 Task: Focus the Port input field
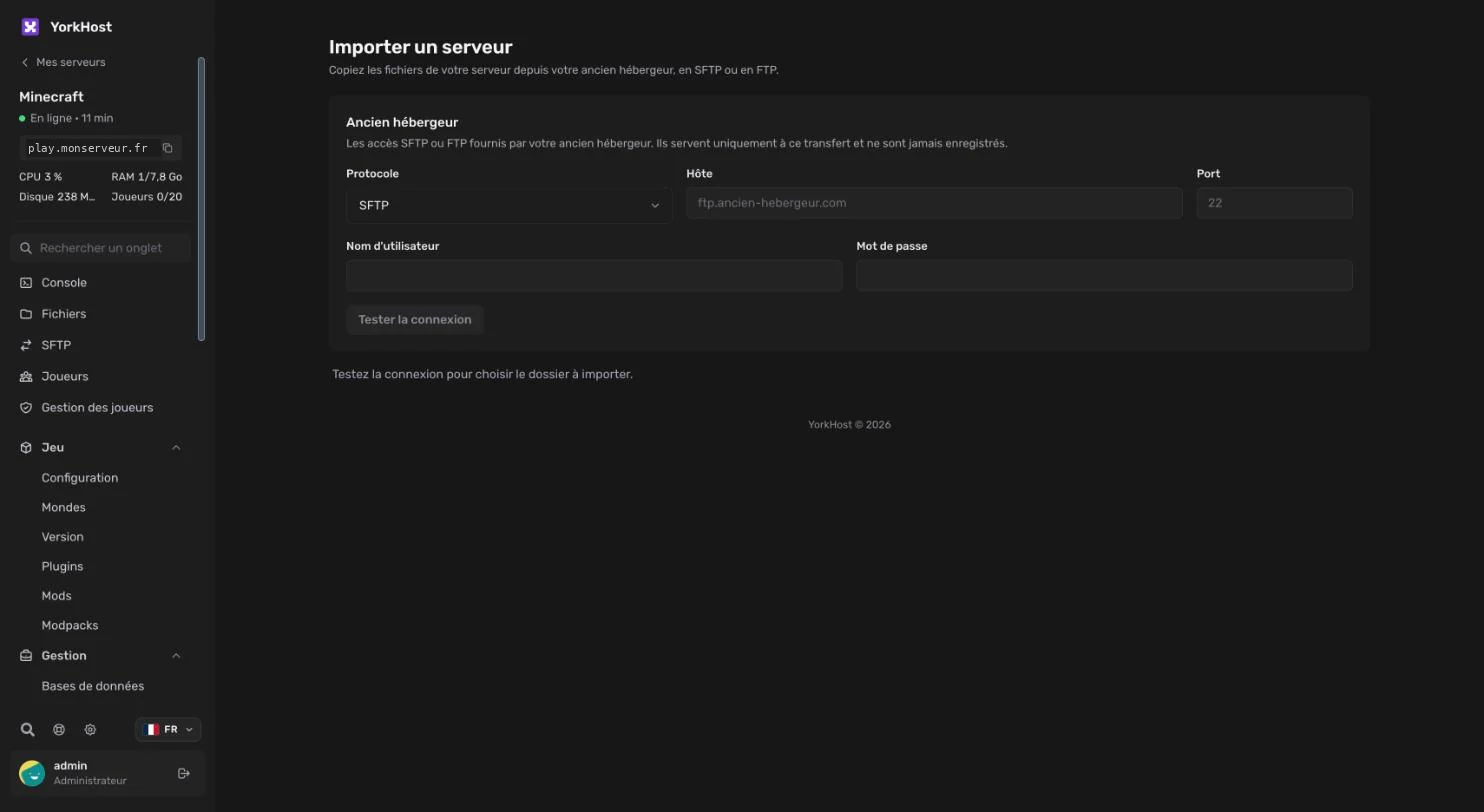1274,203
